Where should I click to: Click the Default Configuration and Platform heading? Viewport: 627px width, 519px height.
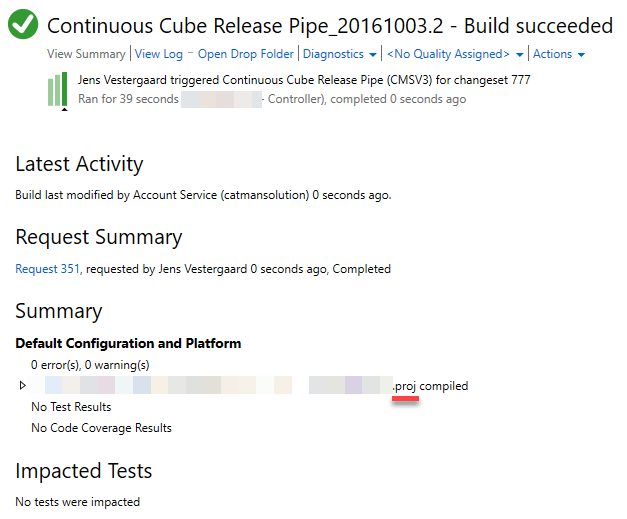128,343
